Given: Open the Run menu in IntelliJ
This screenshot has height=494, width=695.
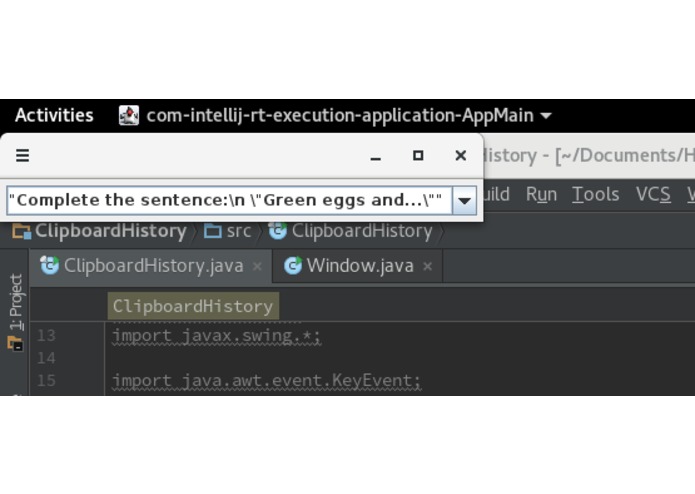Looking at the screenshot, I should coord(541,194).
